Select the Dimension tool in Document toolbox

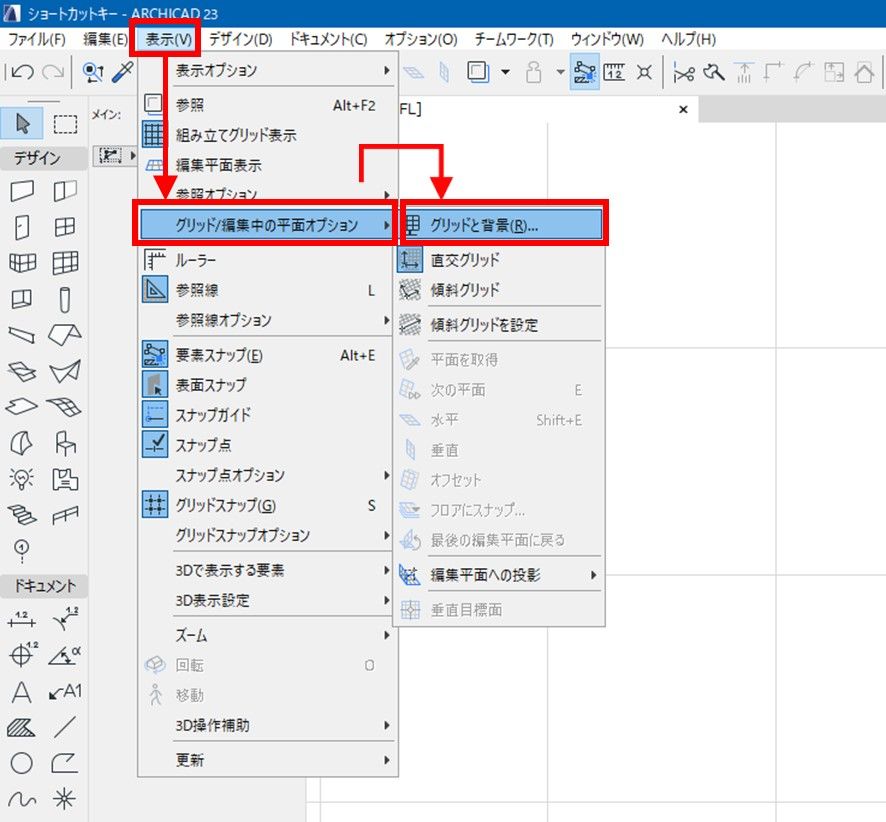(x=22, y=620)
